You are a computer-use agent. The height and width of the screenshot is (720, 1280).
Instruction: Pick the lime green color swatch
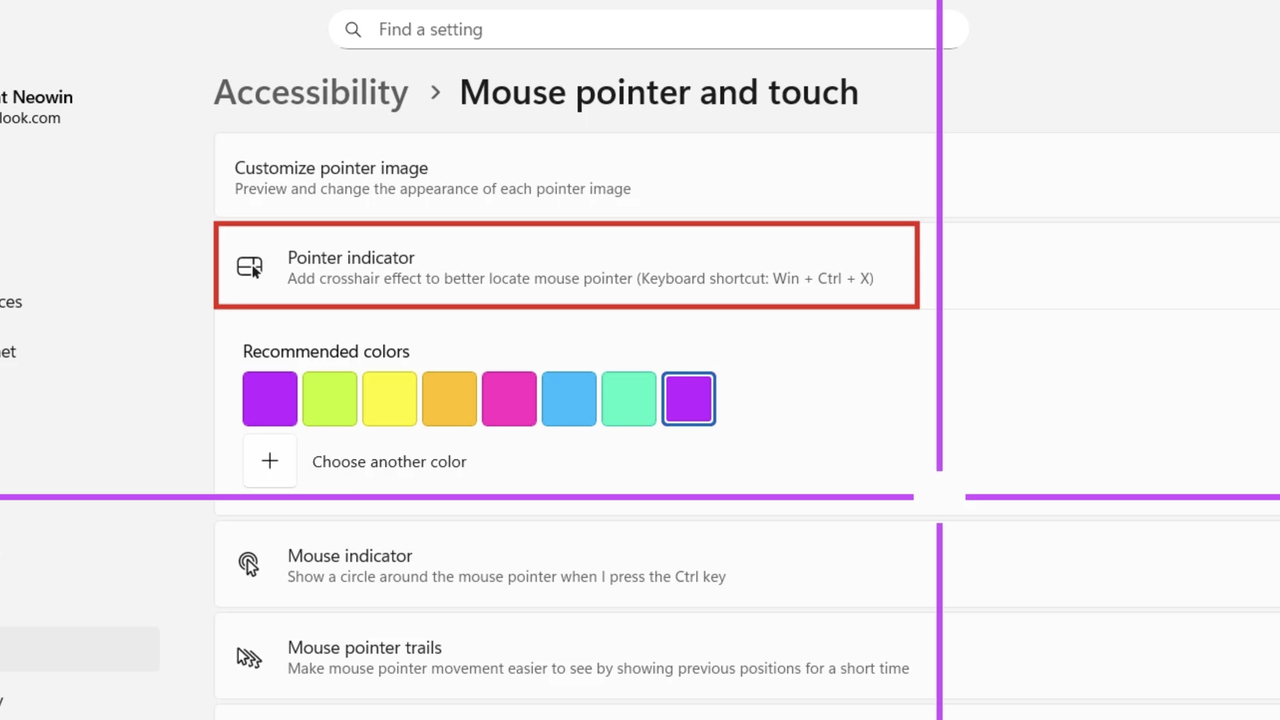pos(330,399)
